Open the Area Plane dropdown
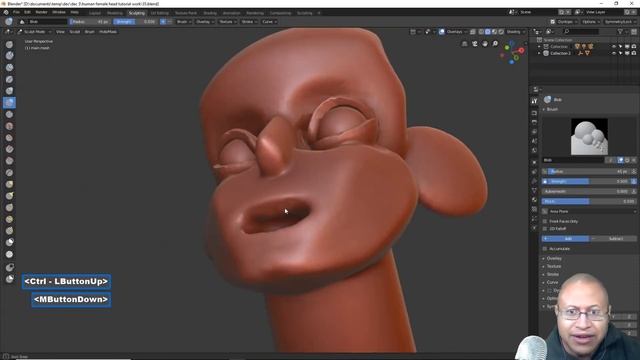This screenshot has width=640, height=360. tap(589, 211)
